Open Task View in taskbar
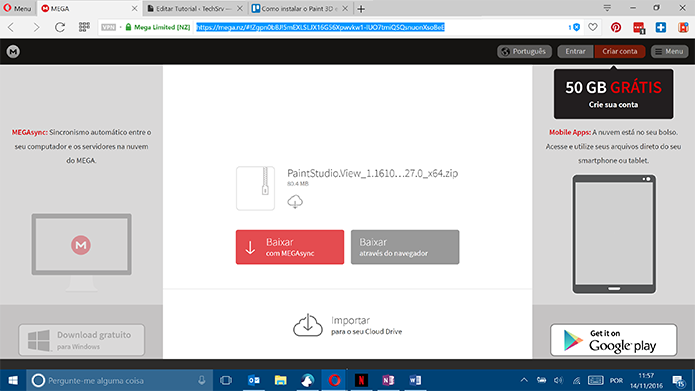The width and height of the screenshot is (695, 391). (226, 380)
